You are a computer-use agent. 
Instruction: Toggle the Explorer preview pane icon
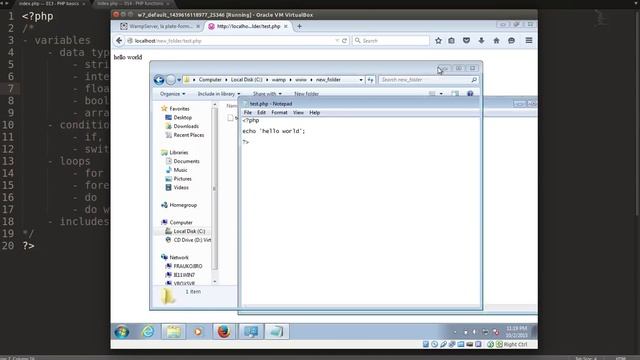click(x=455, y=94)
